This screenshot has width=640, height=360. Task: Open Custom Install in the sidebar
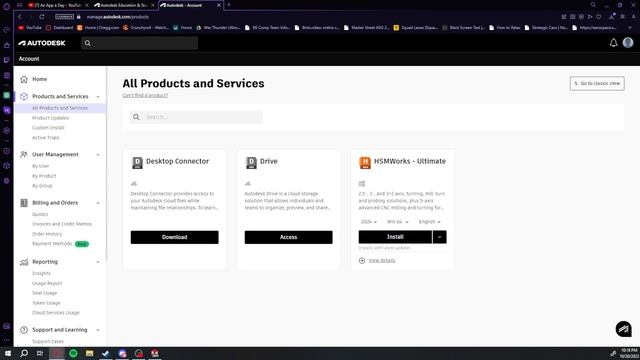[x=48, y=128]
